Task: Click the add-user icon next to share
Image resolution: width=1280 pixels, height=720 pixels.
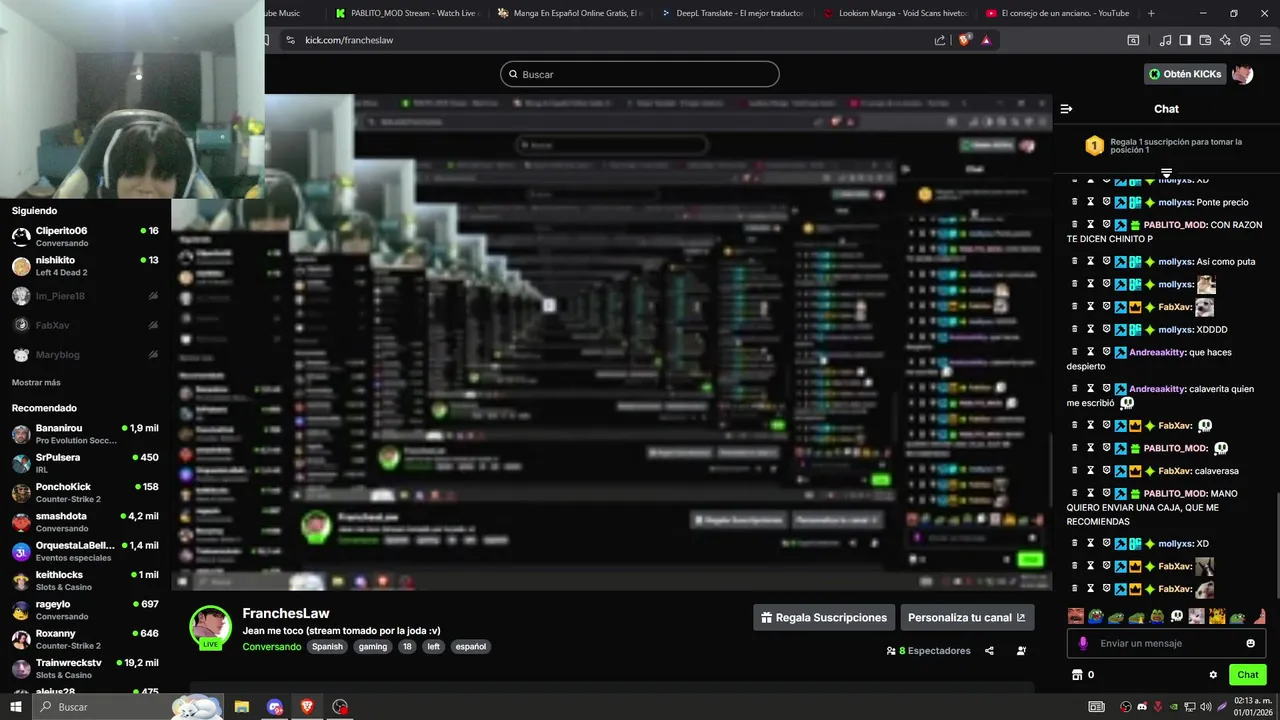Action: 1021,651
